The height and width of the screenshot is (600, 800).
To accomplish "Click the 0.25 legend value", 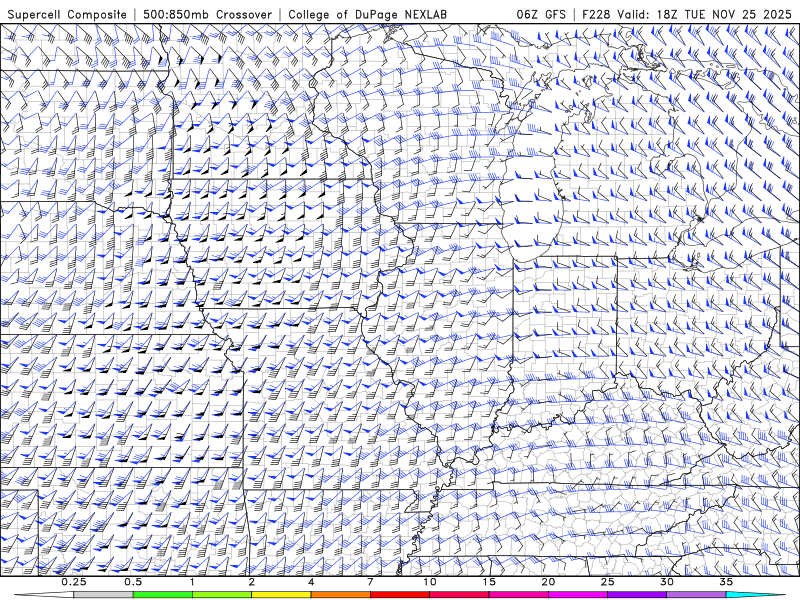I will coord(73,582).
